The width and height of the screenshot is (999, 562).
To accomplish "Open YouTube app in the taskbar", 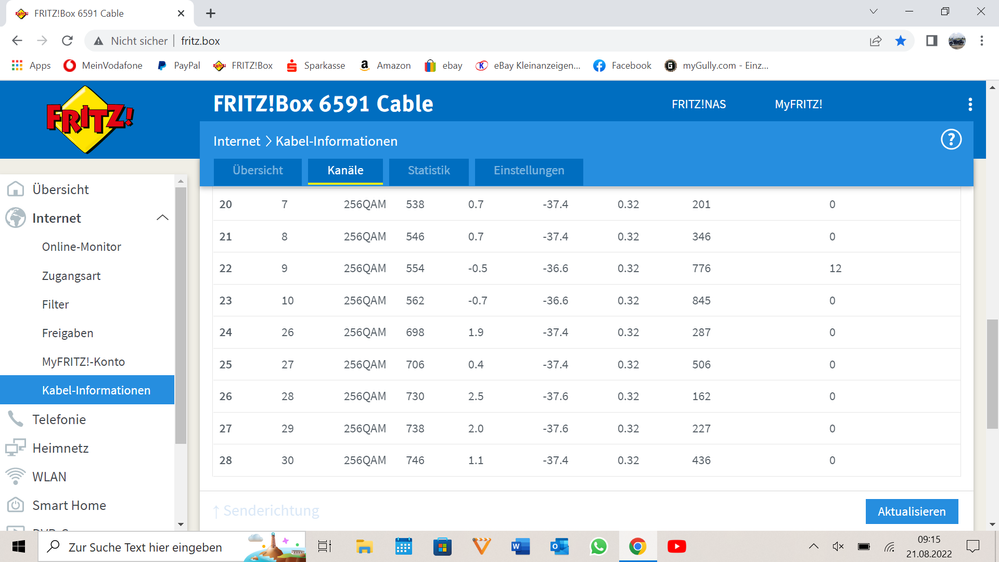I will pyautogui.click(x=677, y=547).
